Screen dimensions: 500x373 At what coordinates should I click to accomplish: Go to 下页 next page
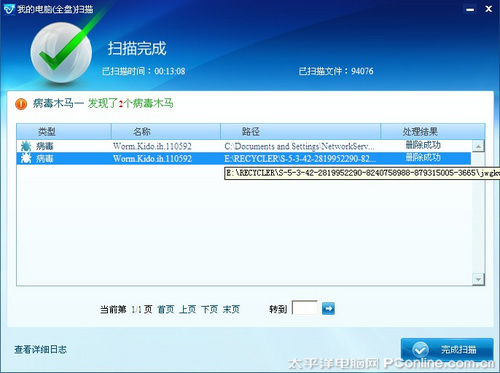coord(210,309)
